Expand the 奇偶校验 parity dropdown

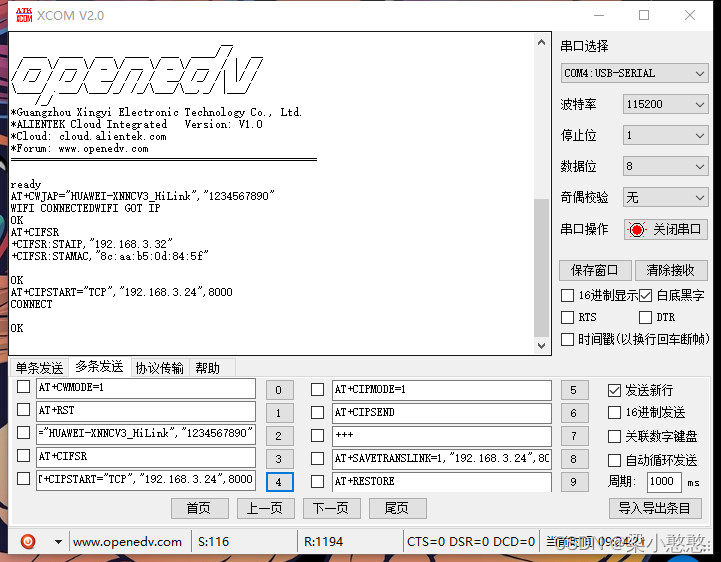[665, 197]
